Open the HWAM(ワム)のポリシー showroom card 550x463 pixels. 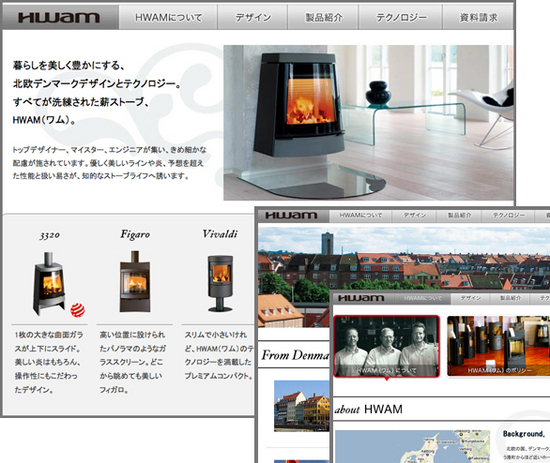click(x=498, y=346)
